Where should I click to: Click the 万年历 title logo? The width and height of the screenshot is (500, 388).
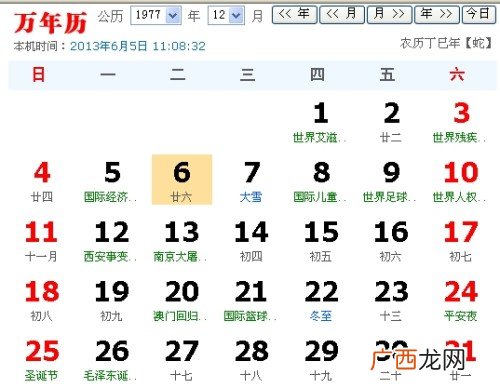51,23
